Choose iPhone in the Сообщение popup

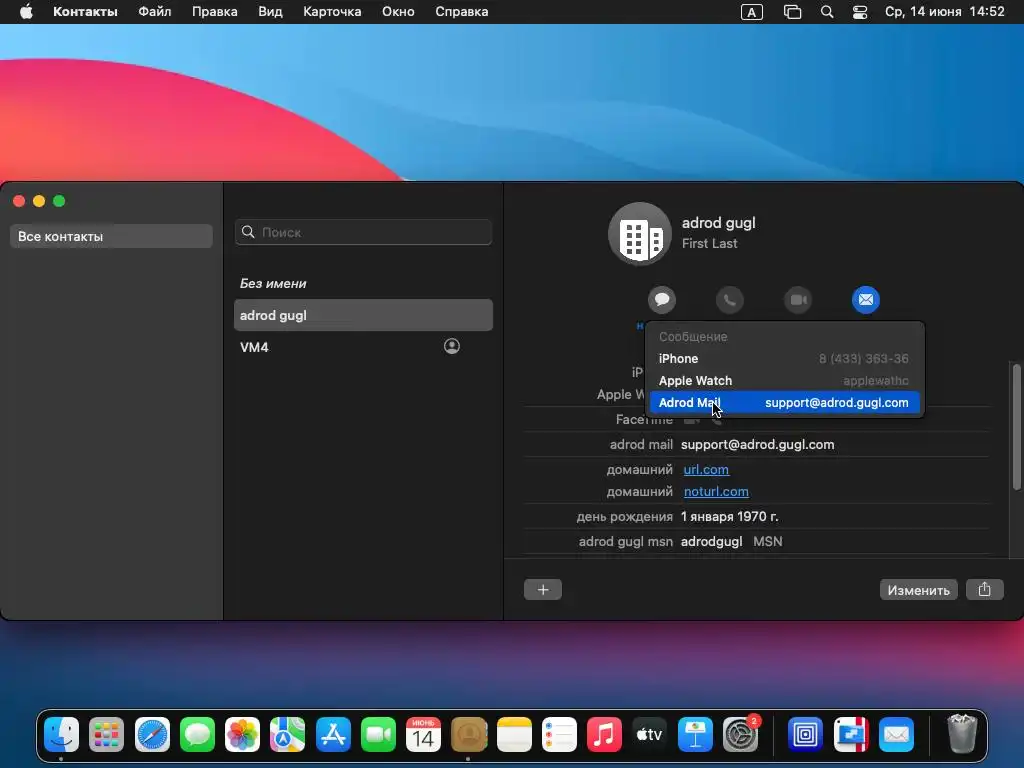coord(784,359)
